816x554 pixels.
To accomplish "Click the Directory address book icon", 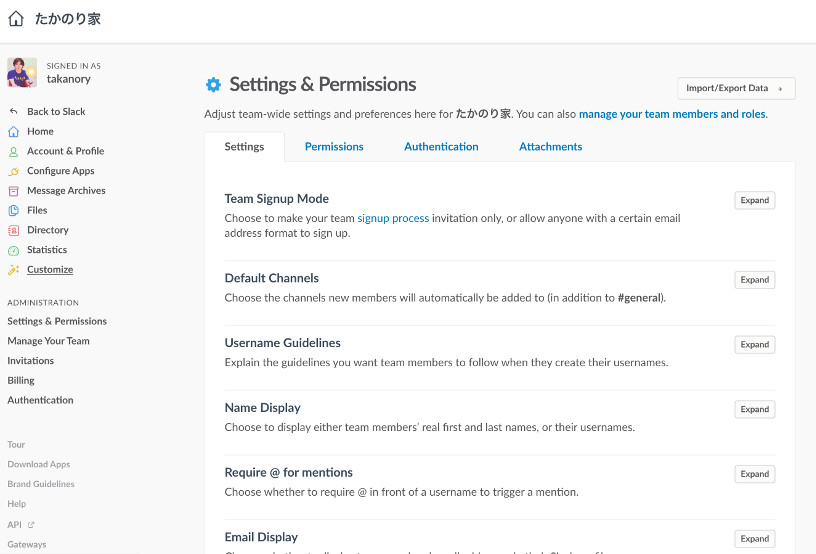I will pyautogui.click(x=14, y=230).
